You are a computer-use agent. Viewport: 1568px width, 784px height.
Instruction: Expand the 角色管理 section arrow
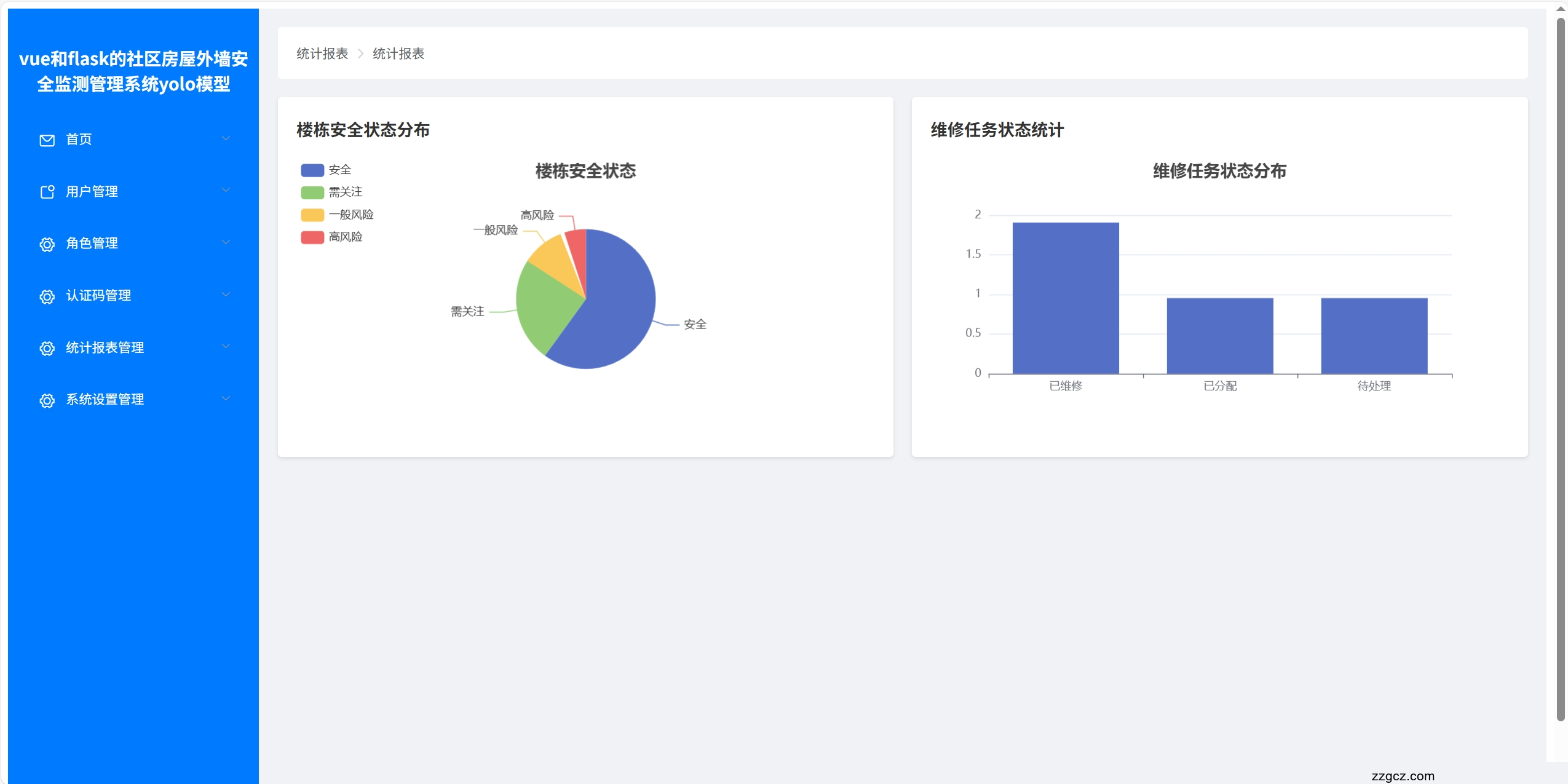[226, 242]
